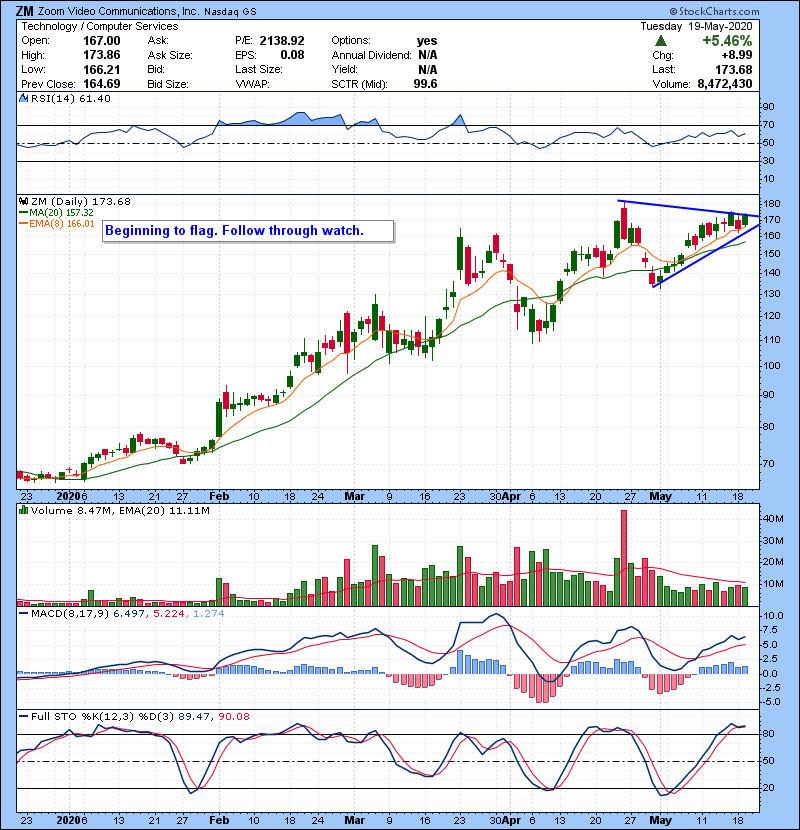Click the Volume 8.47M, EMA(20) 11.11M label
Image resolution: width=800 pixels, height=830 pixels.
pyautogui.click(x=120, y=510)
